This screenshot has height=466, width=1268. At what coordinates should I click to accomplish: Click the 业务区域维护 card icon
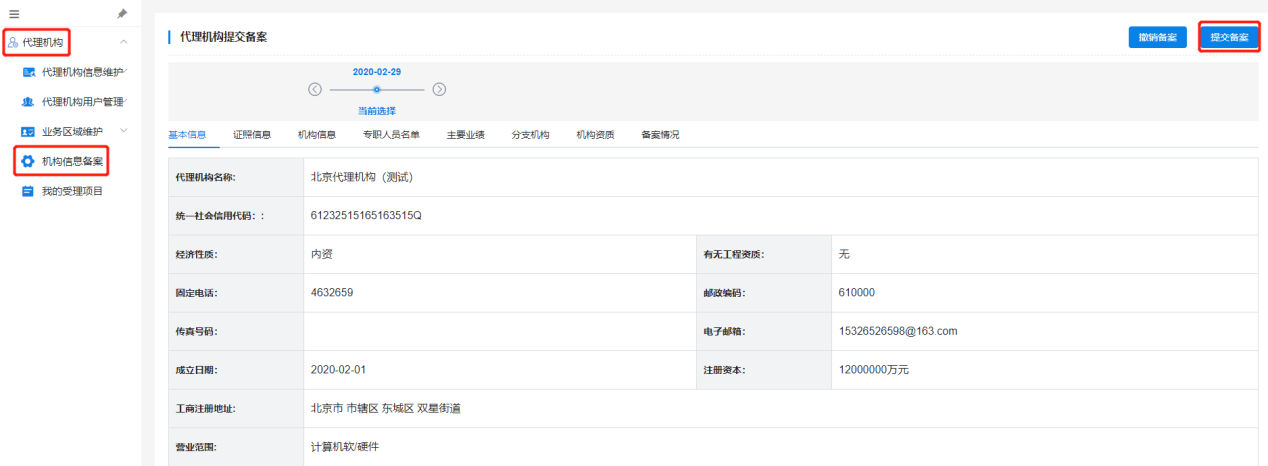click(x=29, y=131)
